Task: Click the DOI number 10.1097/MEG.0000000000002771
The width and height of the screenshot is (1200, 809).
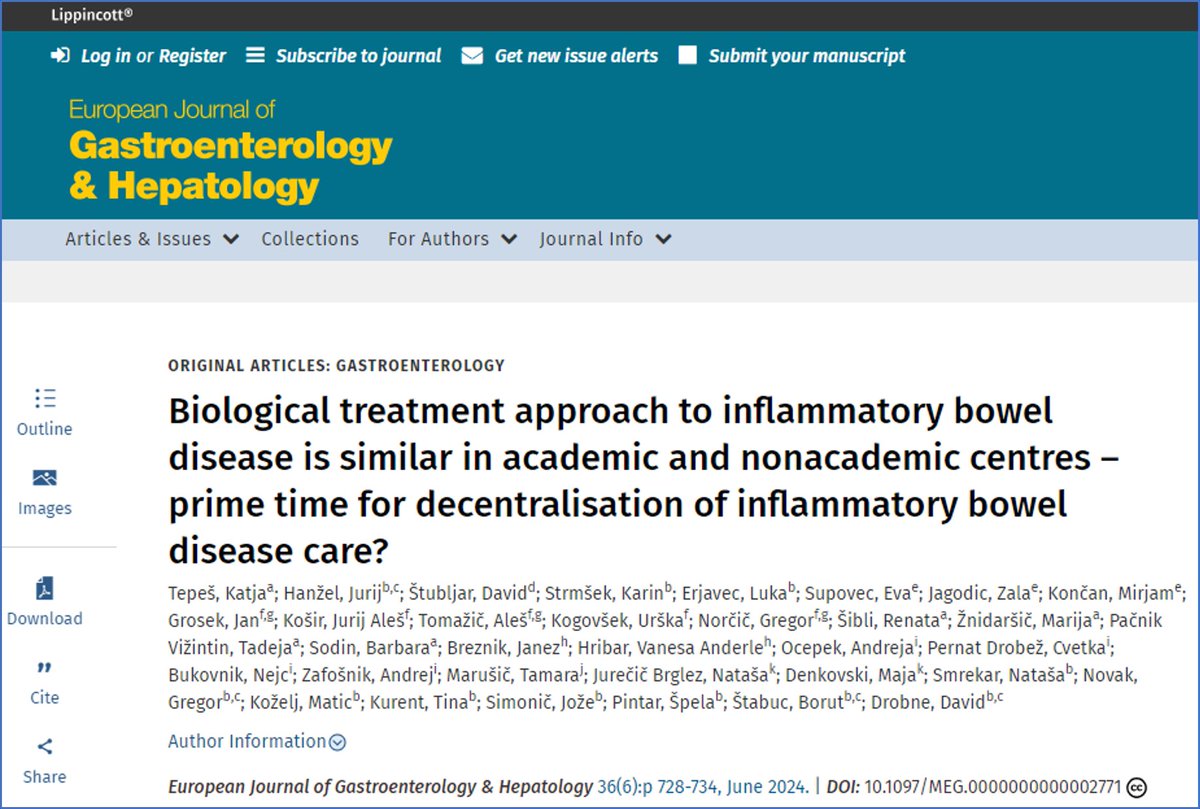Action: click(x=993, y=787)
